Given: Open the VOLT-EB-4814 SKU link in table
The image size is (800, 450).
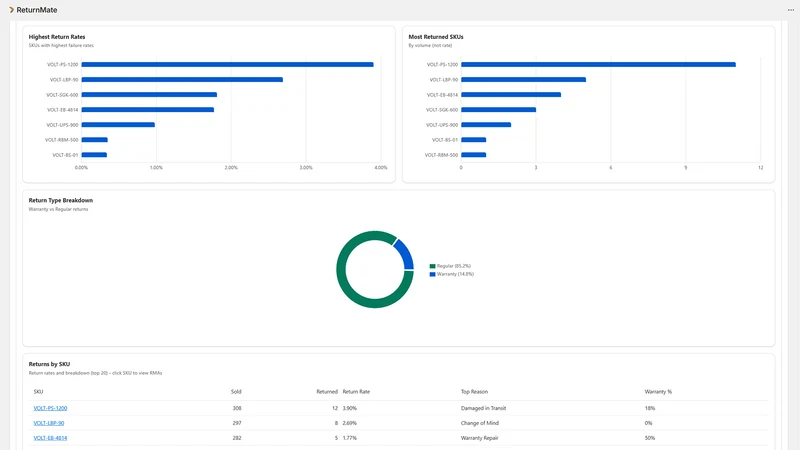Looking at the screenshot, I should [50, 438].
